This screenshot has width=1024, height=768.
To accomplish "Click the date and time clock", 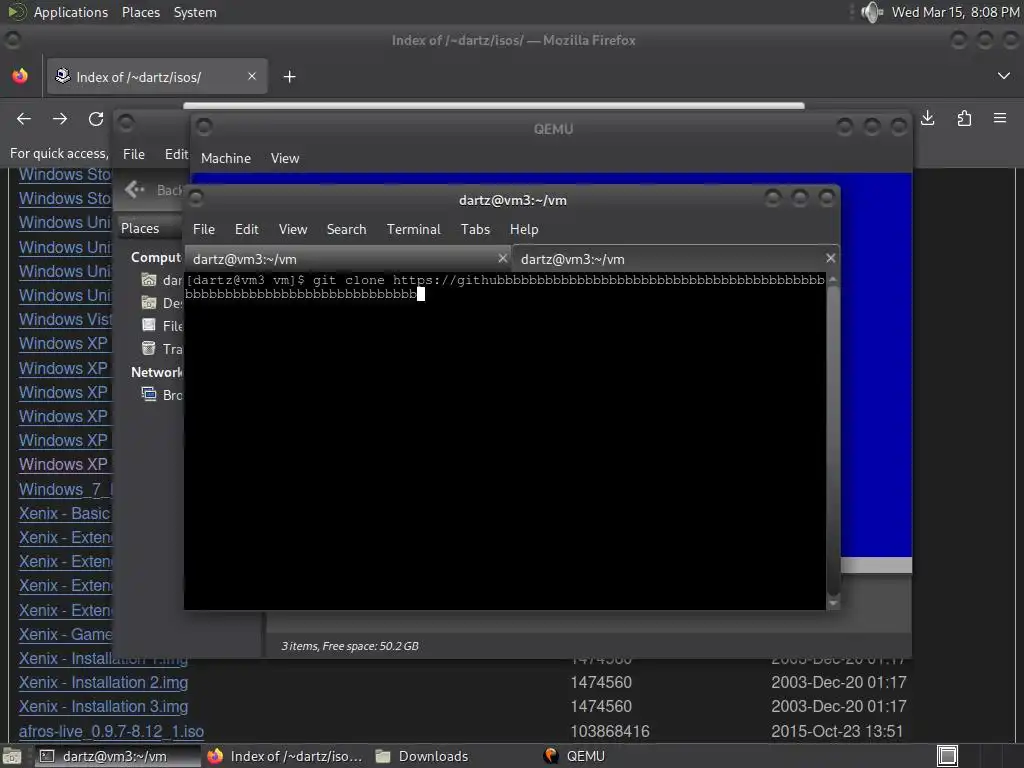I will 955,12.
